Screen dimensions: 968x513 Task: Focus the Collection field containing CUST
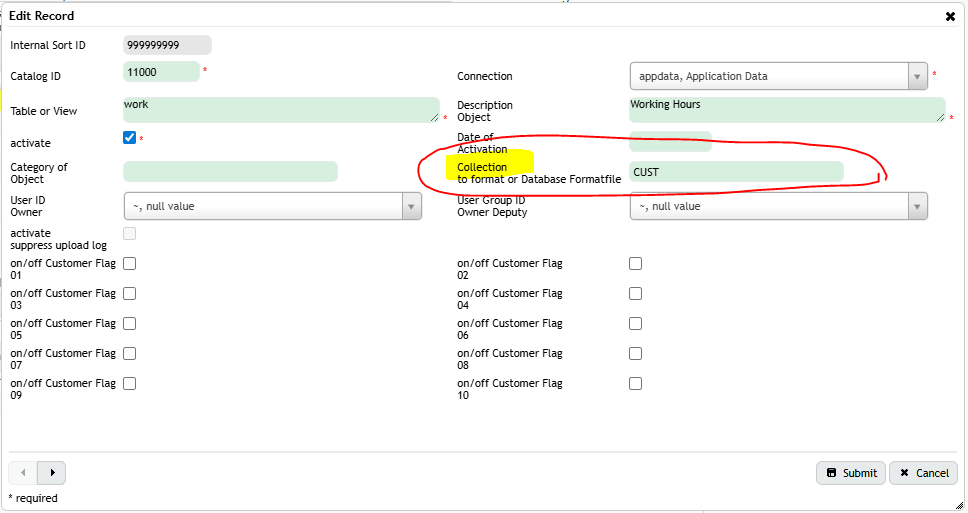pos(736,172)
